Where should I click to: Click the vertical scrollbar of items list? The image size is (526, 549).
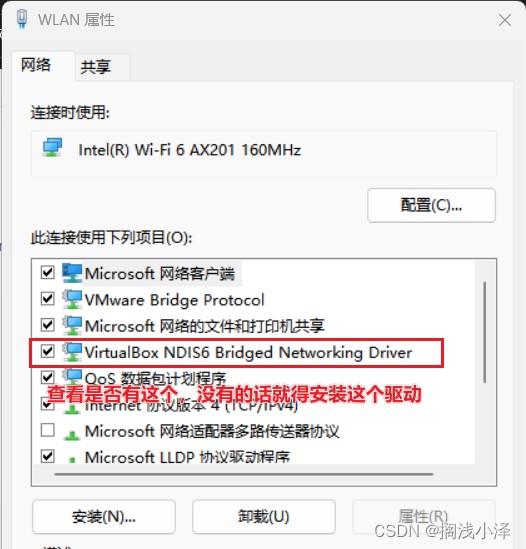click(485, 332)
